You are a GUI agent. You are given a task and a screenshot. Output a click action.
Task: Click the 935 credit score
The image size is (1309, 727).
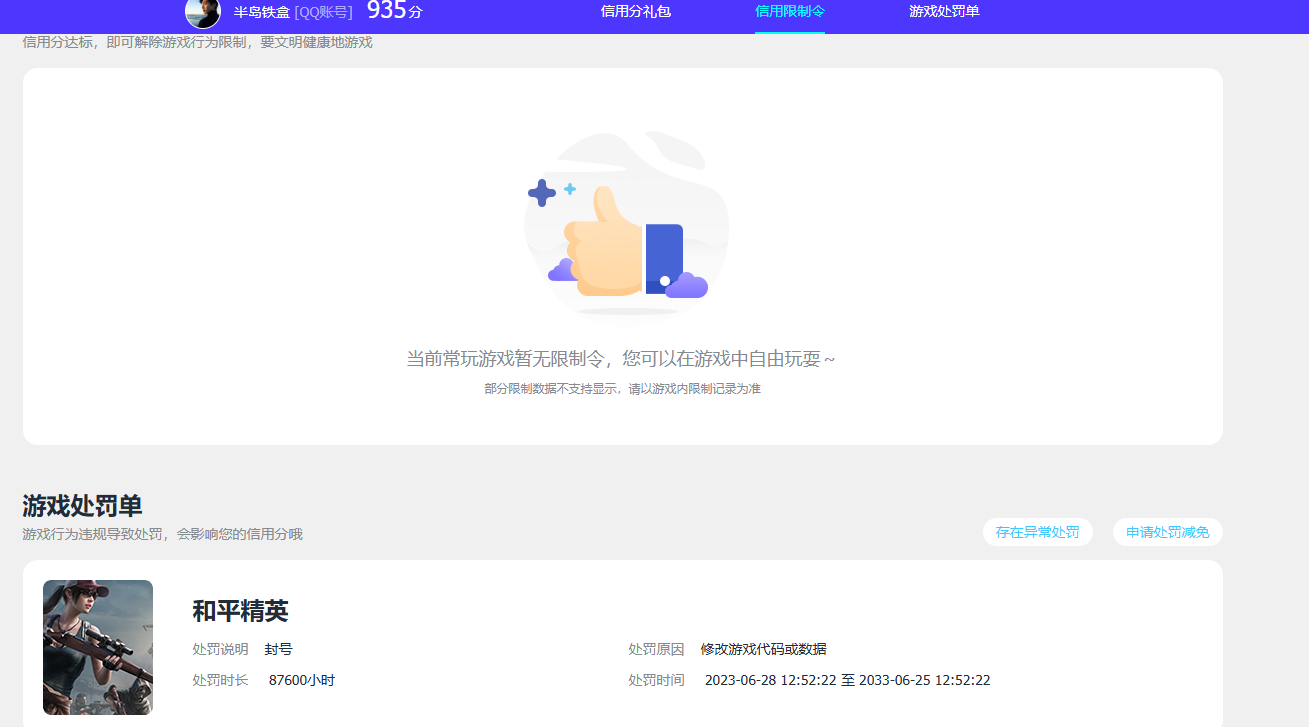click(x=387, y=11)
